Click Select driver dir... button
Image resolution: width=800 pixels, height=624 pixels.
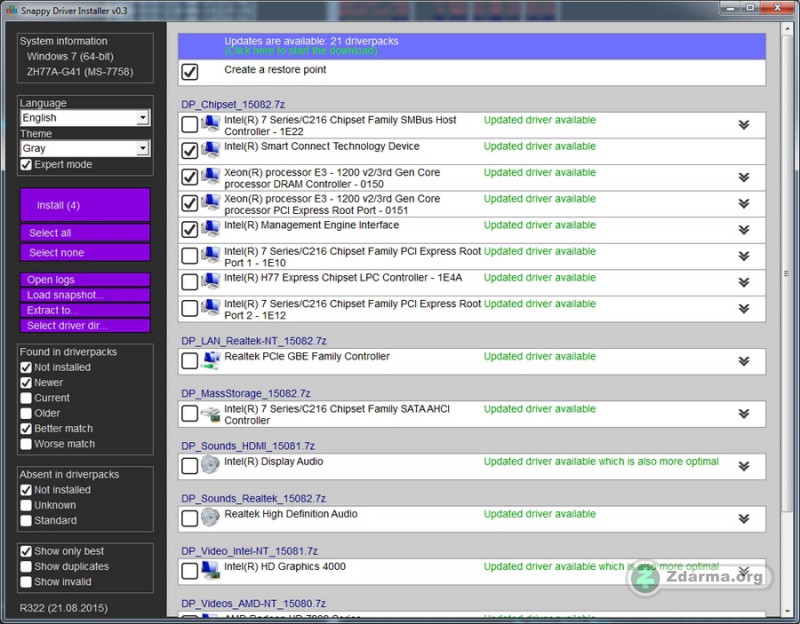coord(85,326)
